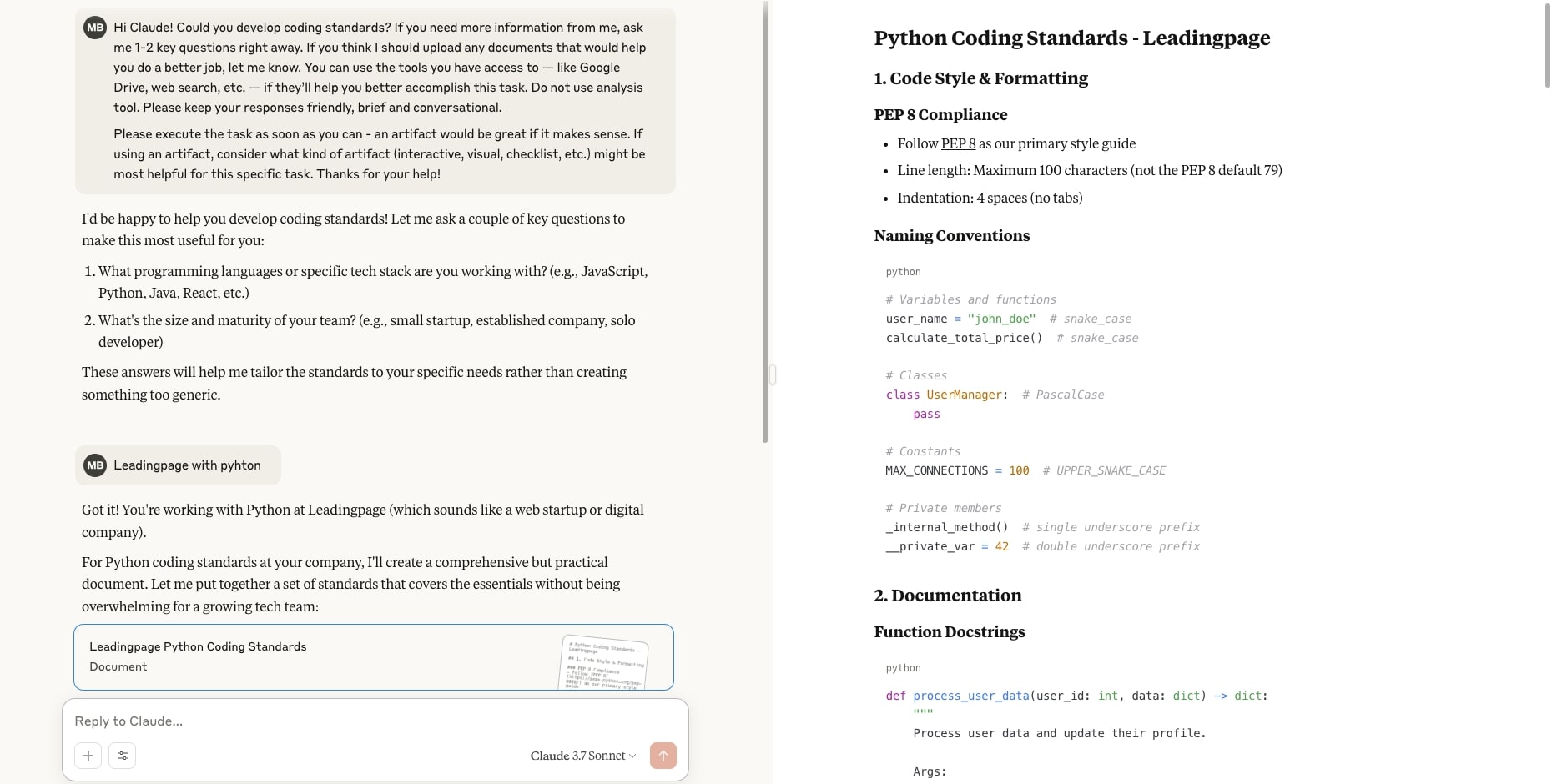This screenshot has width=1552, height=784.
Task: Click the "1. Code Style & Formatting" heading
Action: point(980,78)
